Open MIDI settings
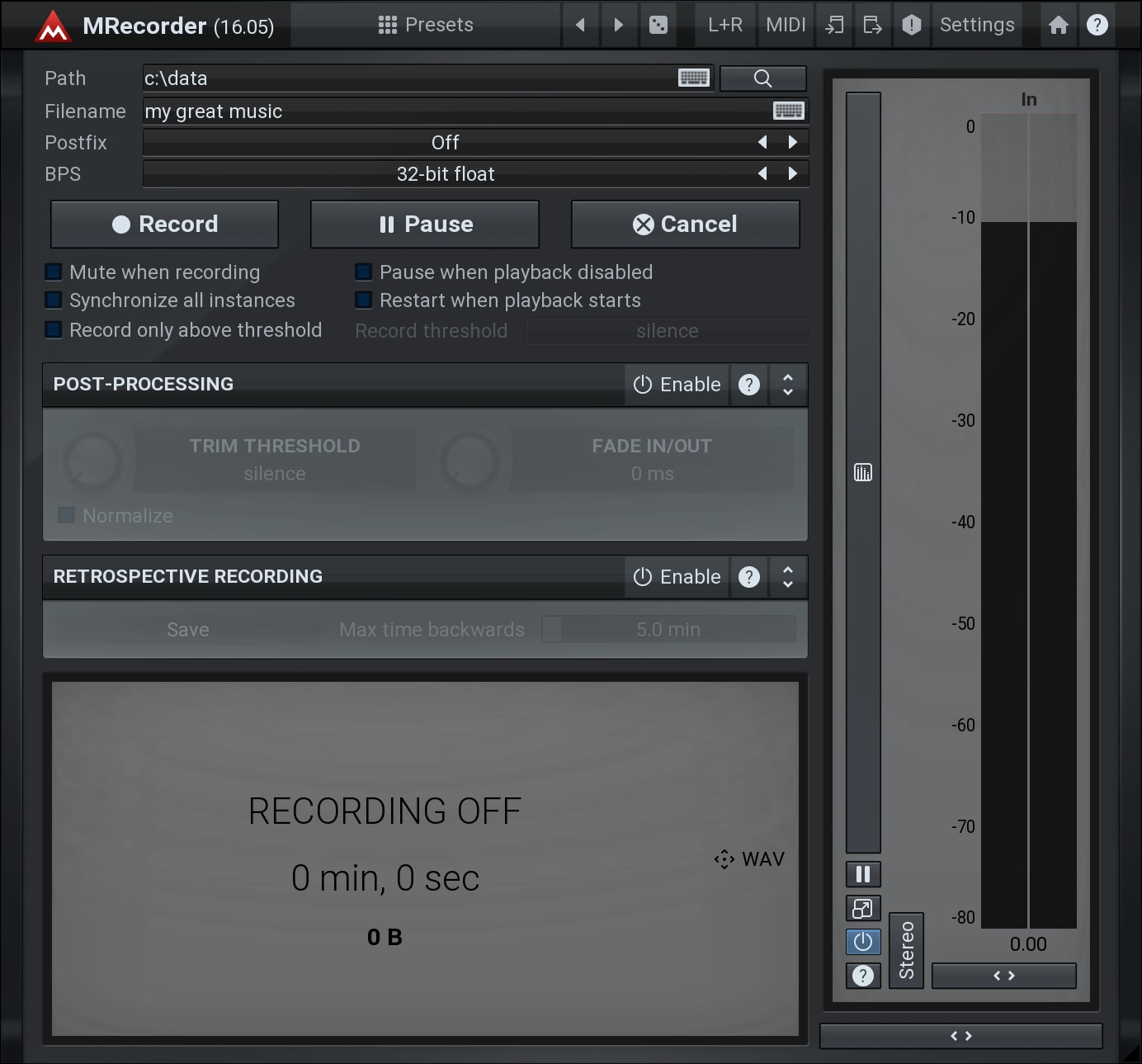The image size is (1142, 1064). pyautogui.click(x=786, y=25)
